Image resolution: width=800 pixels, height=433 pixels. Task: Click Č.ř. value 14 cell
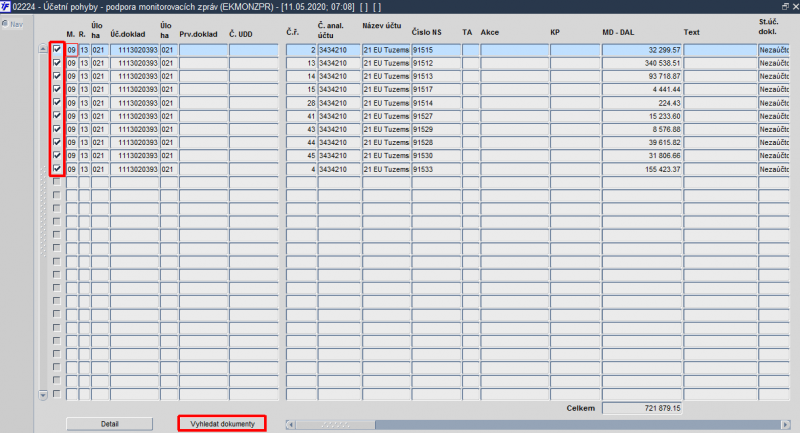click(302, 77)
